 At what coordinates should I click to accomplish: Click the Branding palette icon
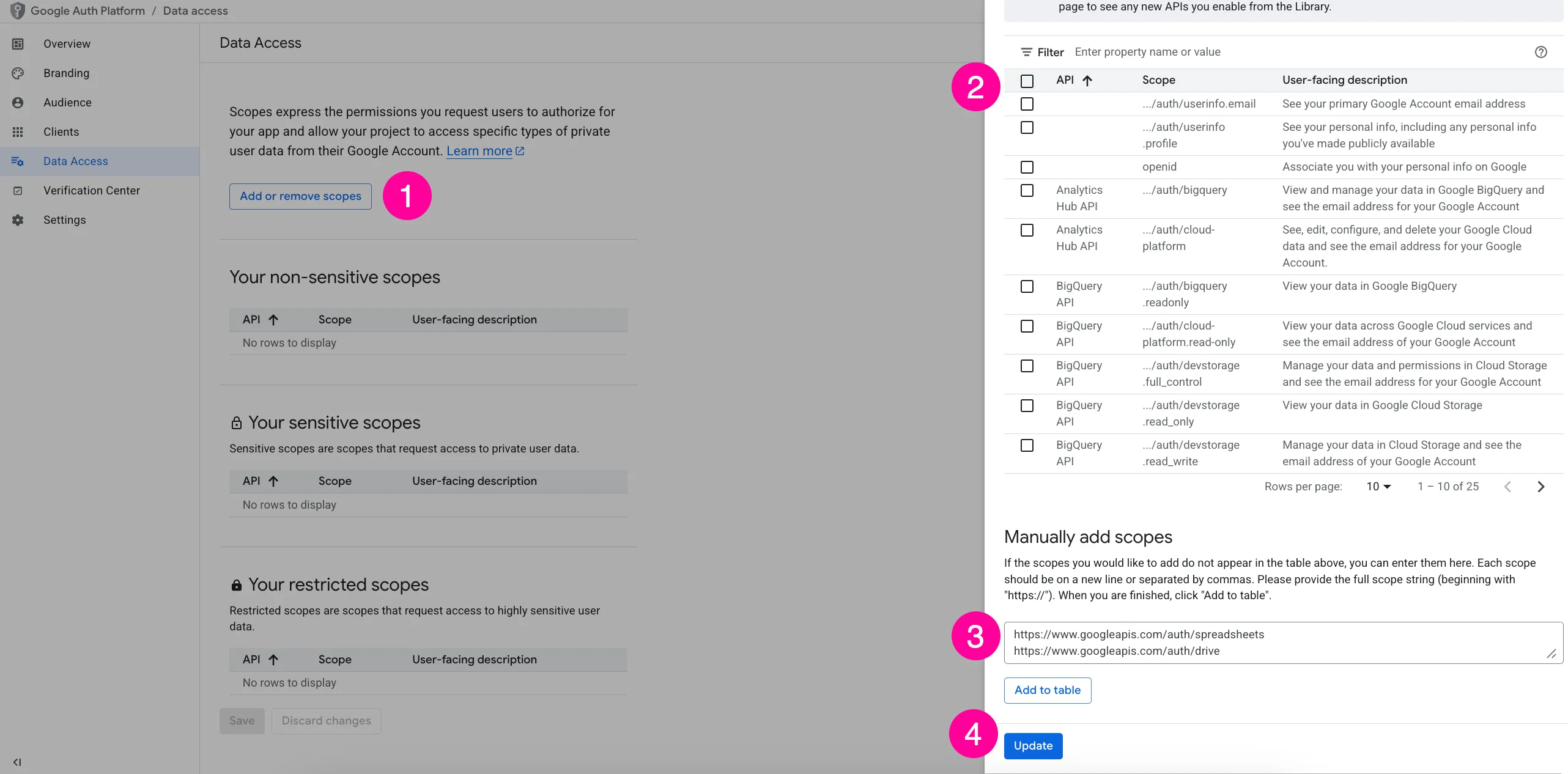(18, 73)
